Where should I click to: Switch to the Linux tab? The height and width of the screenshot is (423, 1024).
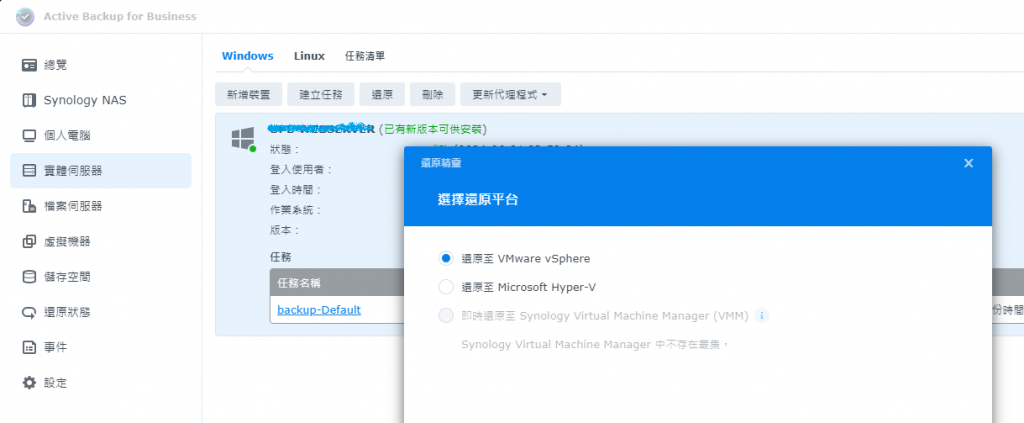click(309, 56)
